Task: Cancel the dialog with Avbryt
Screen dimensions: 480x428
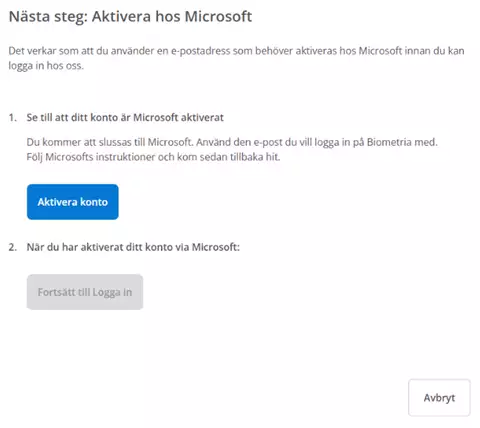Action: click(x=439, y=397)
